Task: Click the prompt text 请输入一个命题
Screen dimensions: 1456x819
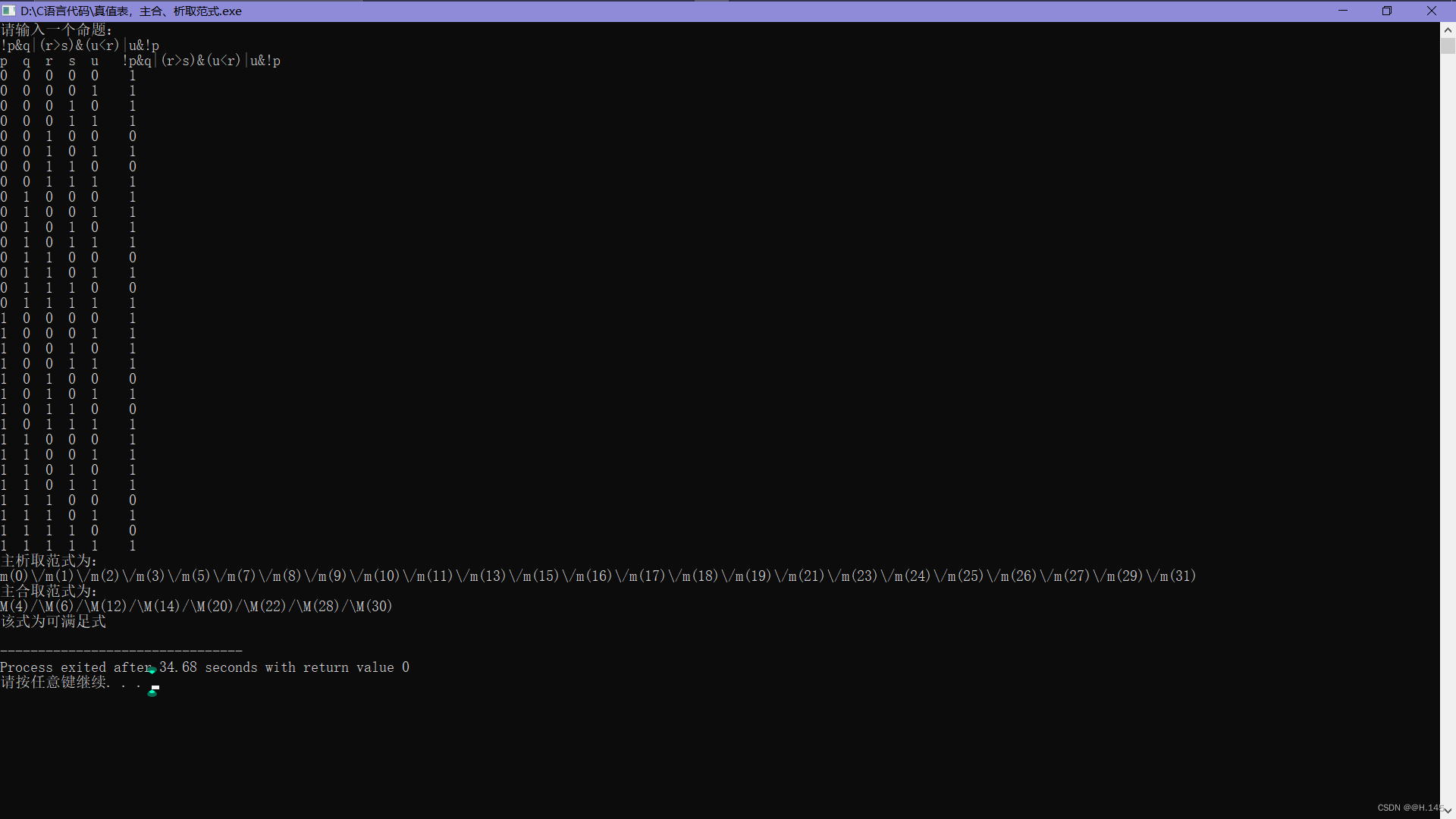Action: click(x=56, y=30)
